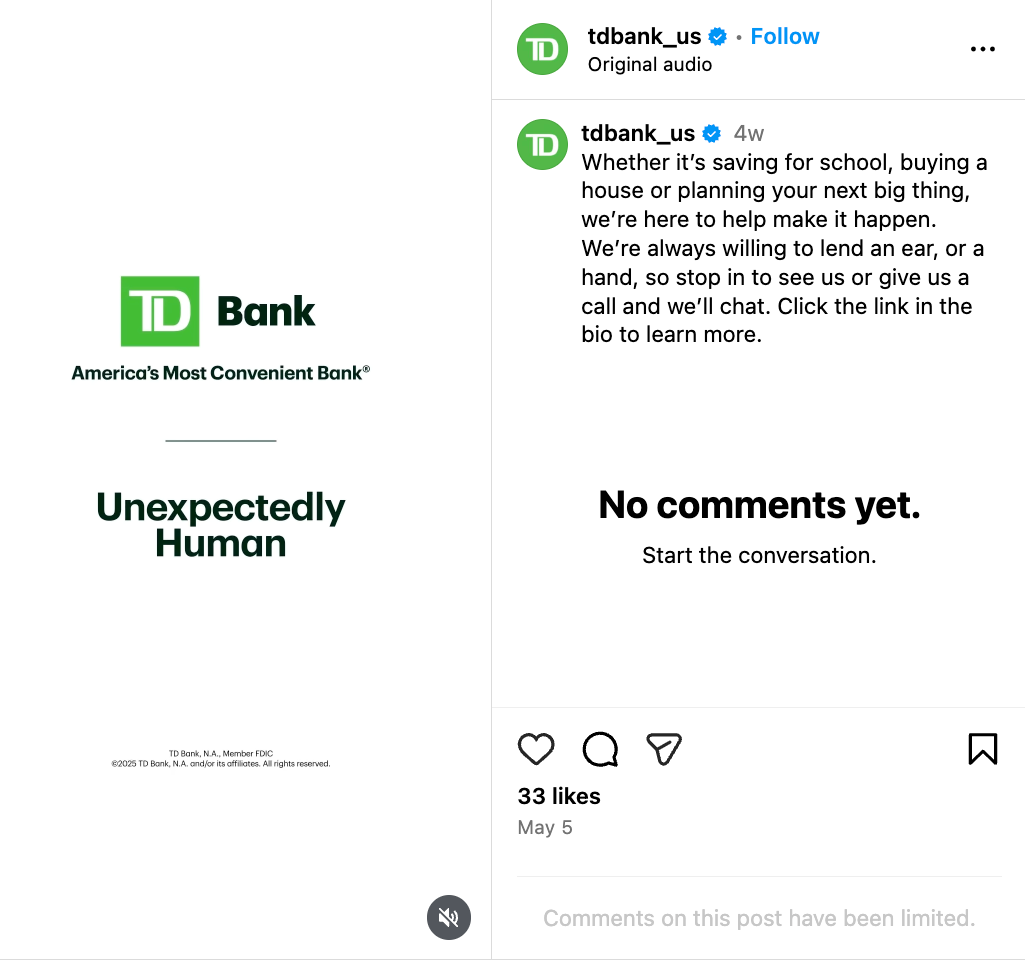Click the 4w post timestamp
This screenshot has height=964, width=1025.
click(x=748, y=132)
